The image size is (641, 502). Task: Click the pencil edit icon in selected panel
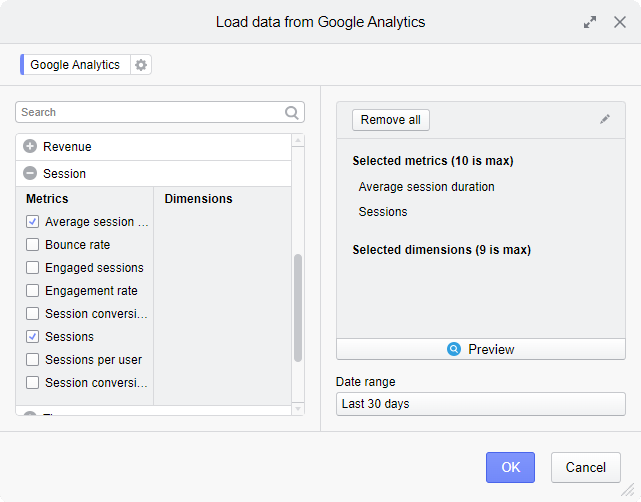[x=605, y=119]
